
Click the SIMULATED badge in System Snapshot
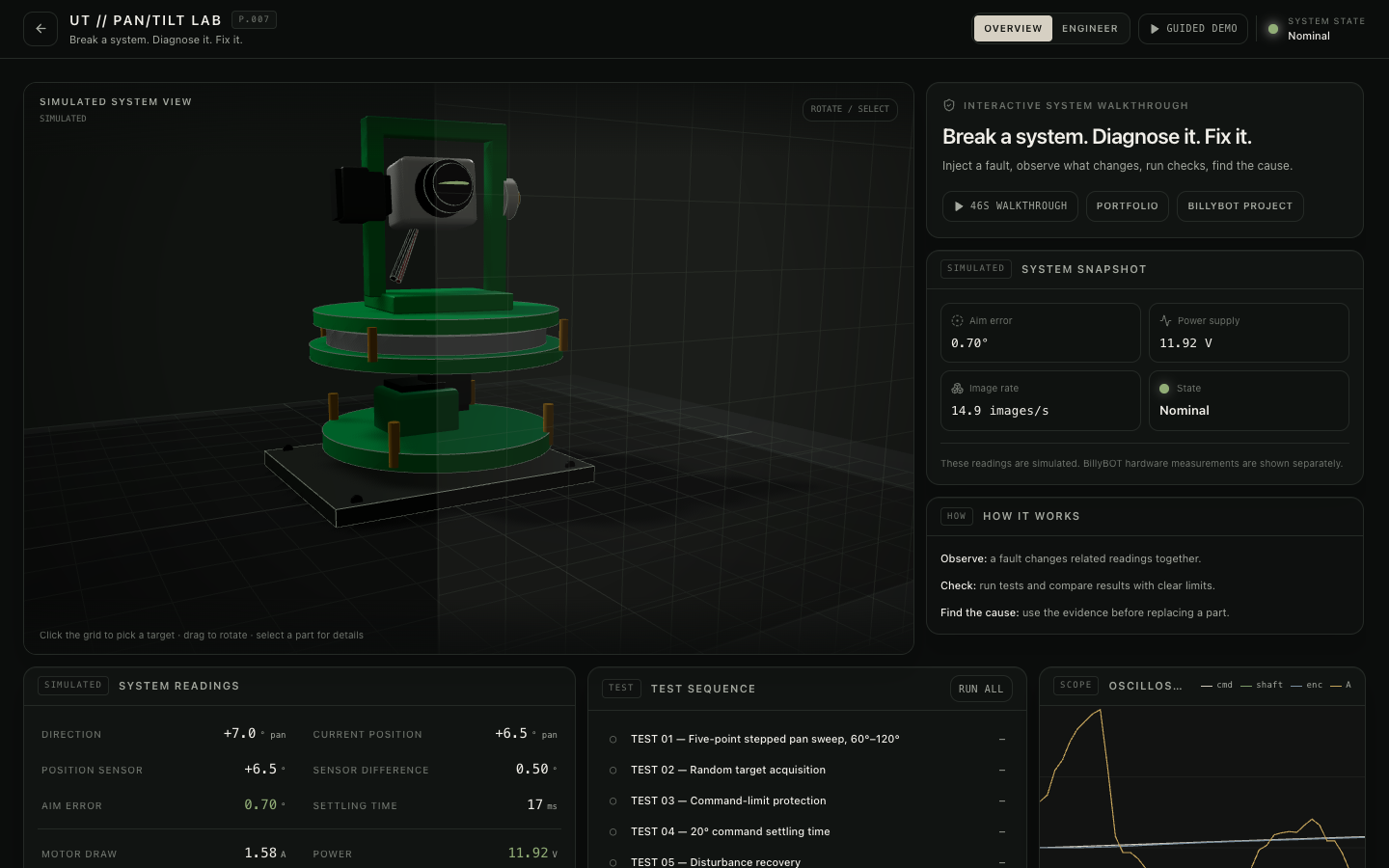coord(976,269)
